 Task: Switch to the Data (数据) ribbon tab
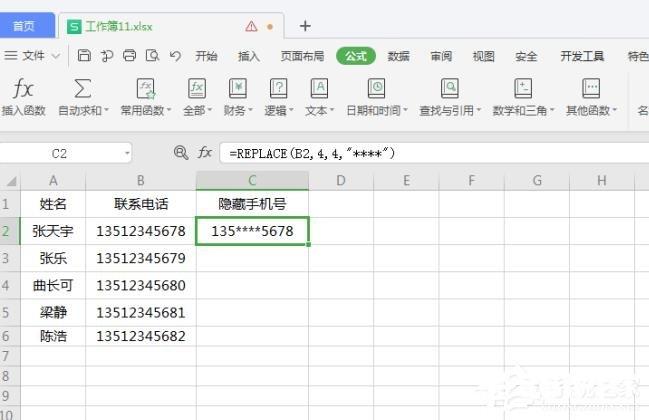398,56
